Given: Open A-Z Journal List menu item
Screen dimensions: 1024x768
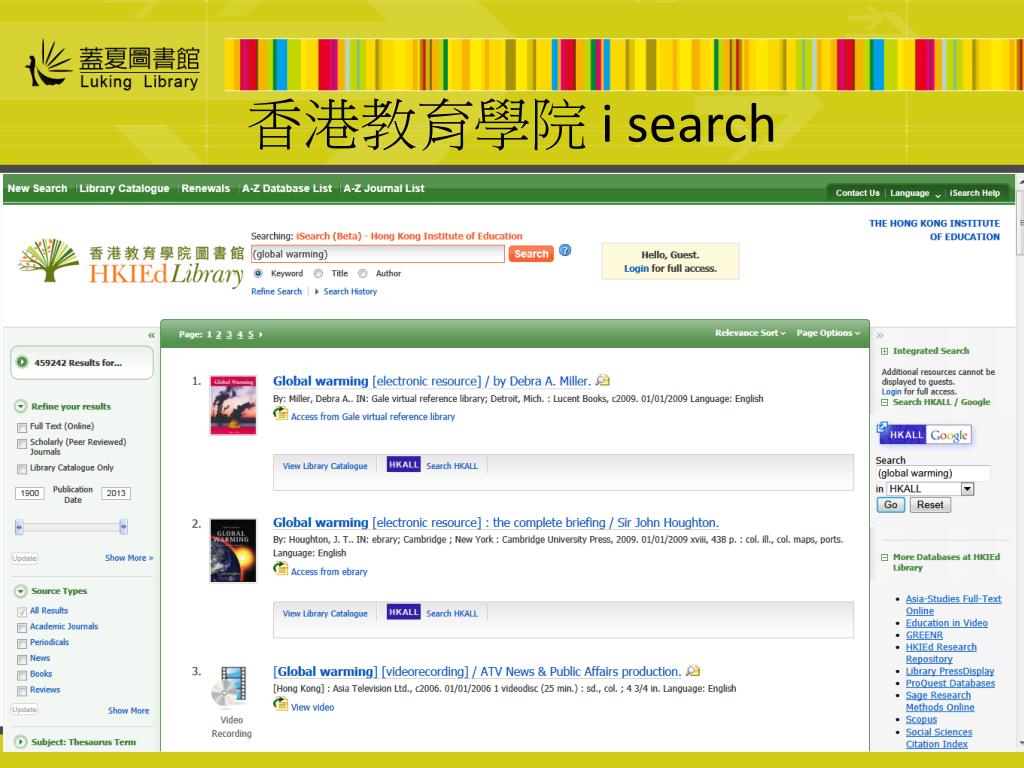Looking at the screenshot, I should (x=384, y=188).
